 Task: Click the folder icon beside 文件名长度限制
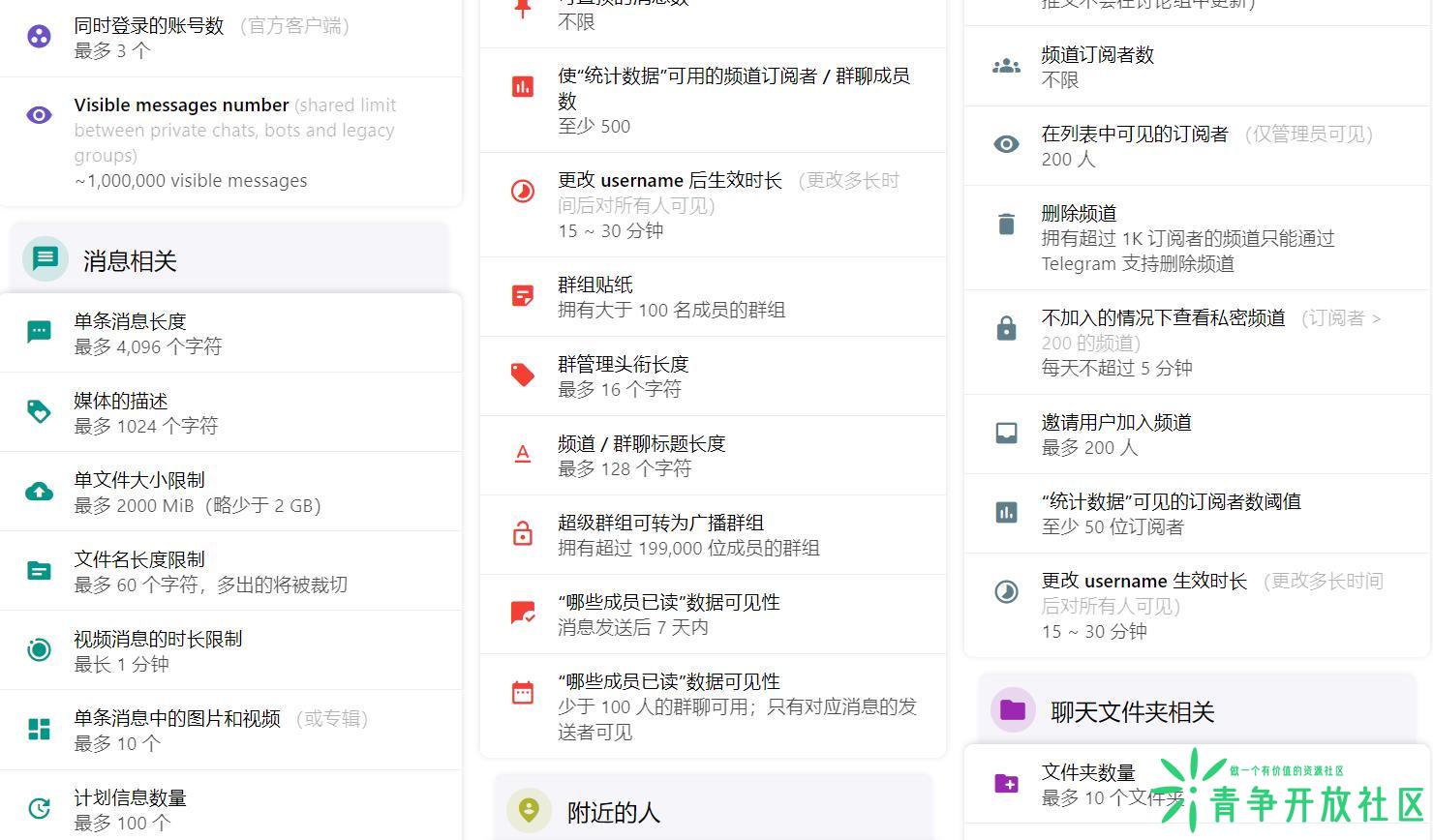pyautogui.click(x=39, y=570)
